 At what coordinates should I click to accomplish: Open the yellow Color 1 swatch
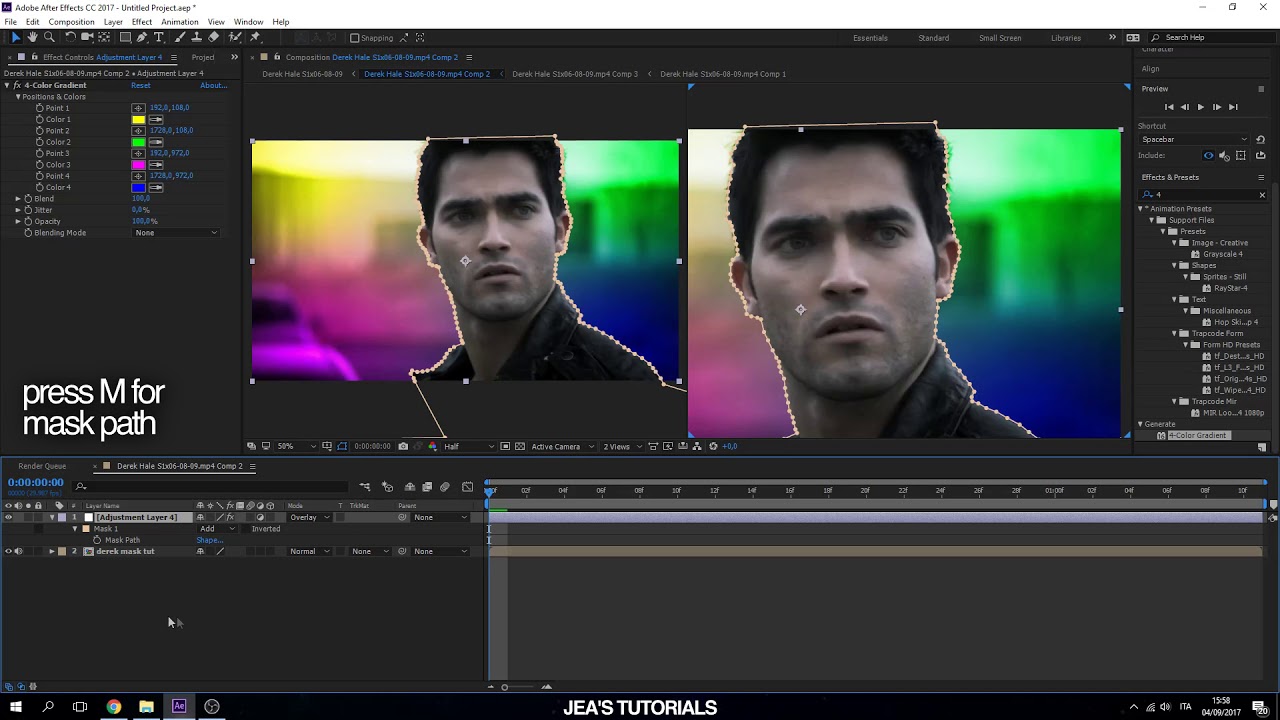tap(138, 119)
